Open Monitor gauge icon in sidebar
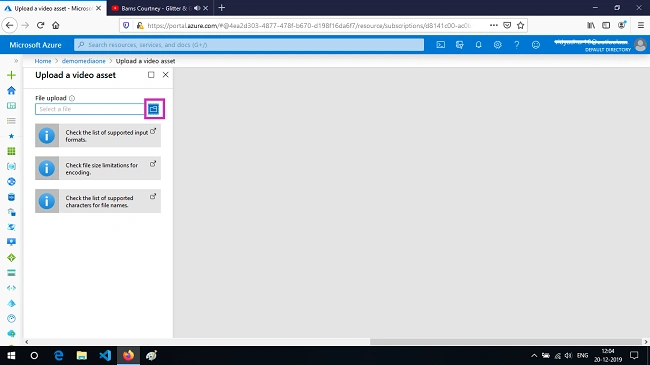The height and width of the screenshot is (365, 650). click(11, 319)
